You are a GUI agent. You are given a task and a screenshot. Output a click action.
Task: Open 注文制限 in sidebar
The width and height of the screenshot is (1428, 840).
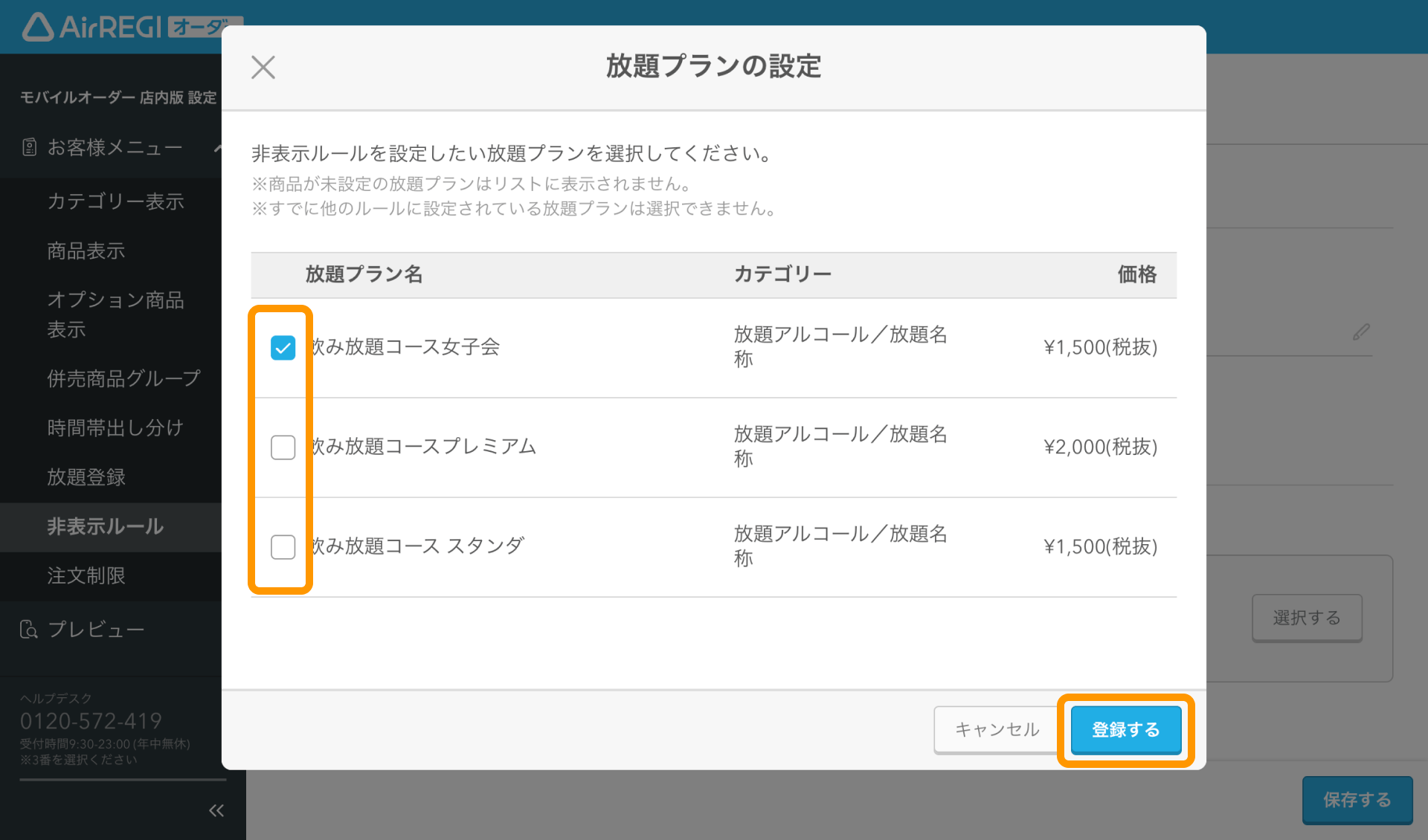pyautogui.click(x=86, y=575)
